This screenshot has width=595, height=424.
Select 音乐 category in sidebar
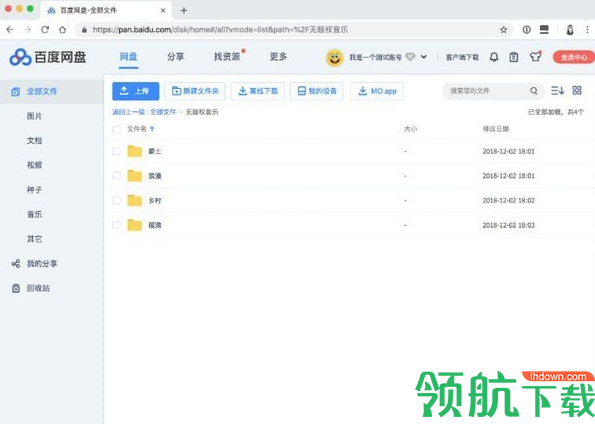[34, 214]
